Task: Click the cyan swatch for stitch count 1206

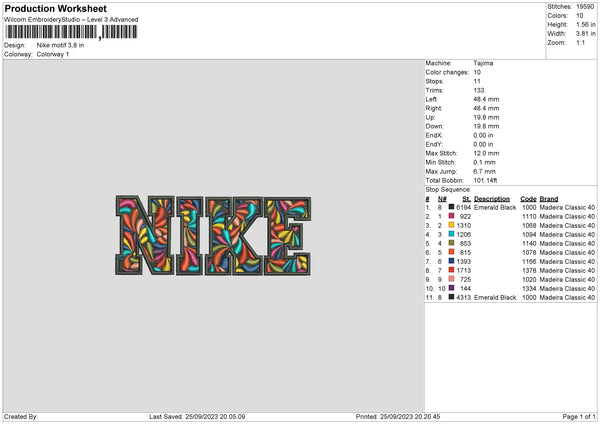Action: point(452,234)
